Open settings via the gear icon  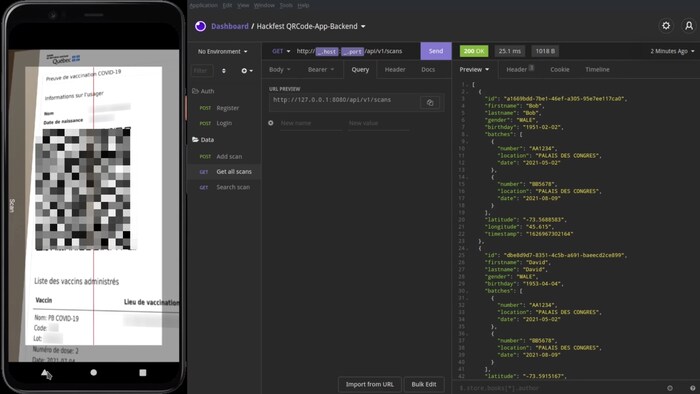point(666,26)
